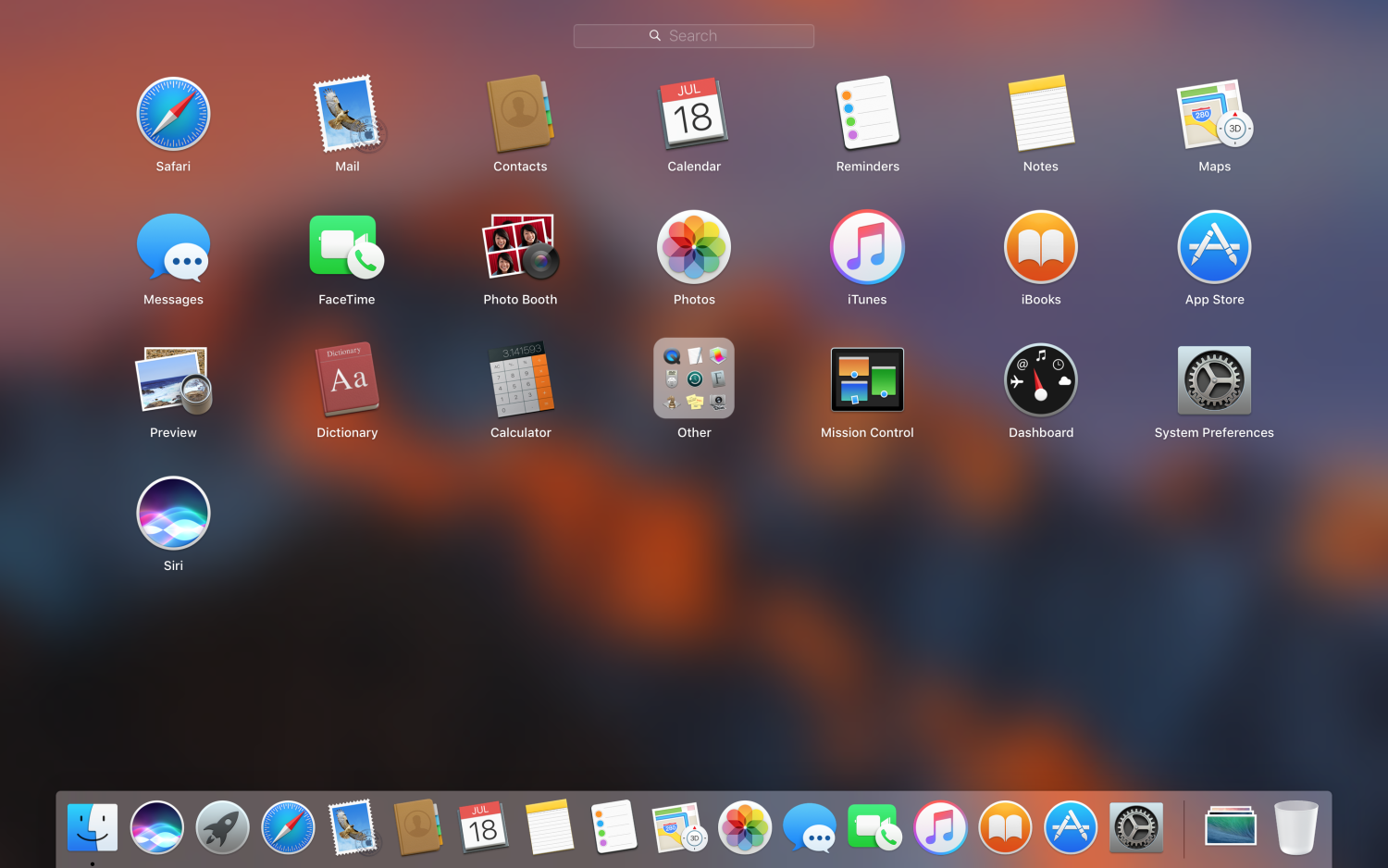This screenshot has width=1388, height=868.
Task: Start FaceTime from the Launchpad grid
Action: (347, 247)
